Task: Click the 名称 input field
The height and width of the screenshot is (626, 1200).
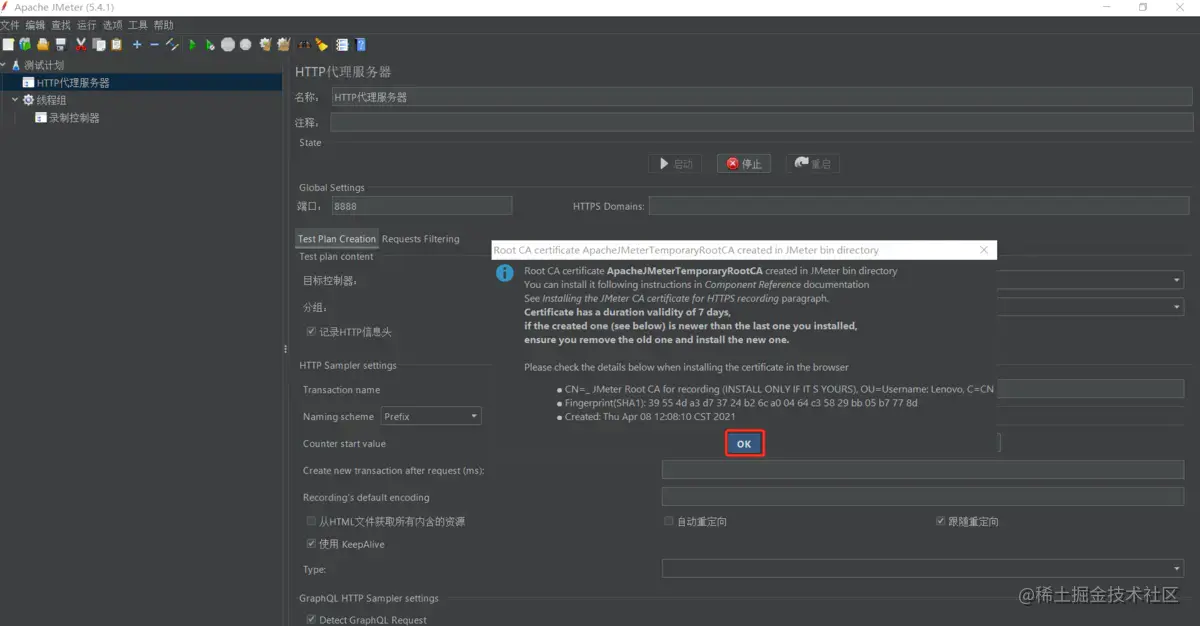Action: [x=761, y=97]
